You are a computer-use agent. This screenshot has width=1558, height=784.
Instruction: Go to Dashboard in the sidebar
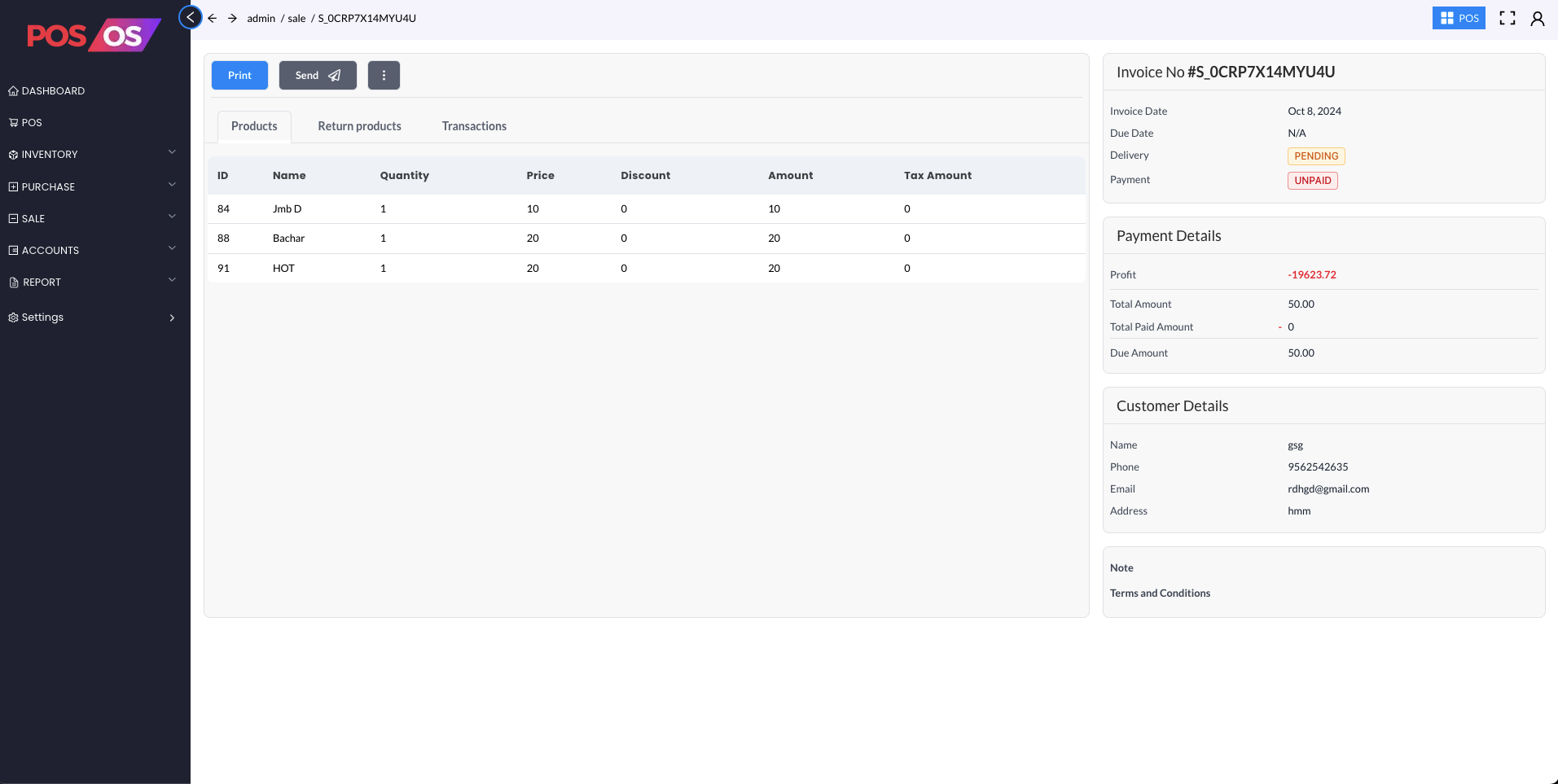tap(53, 91)
